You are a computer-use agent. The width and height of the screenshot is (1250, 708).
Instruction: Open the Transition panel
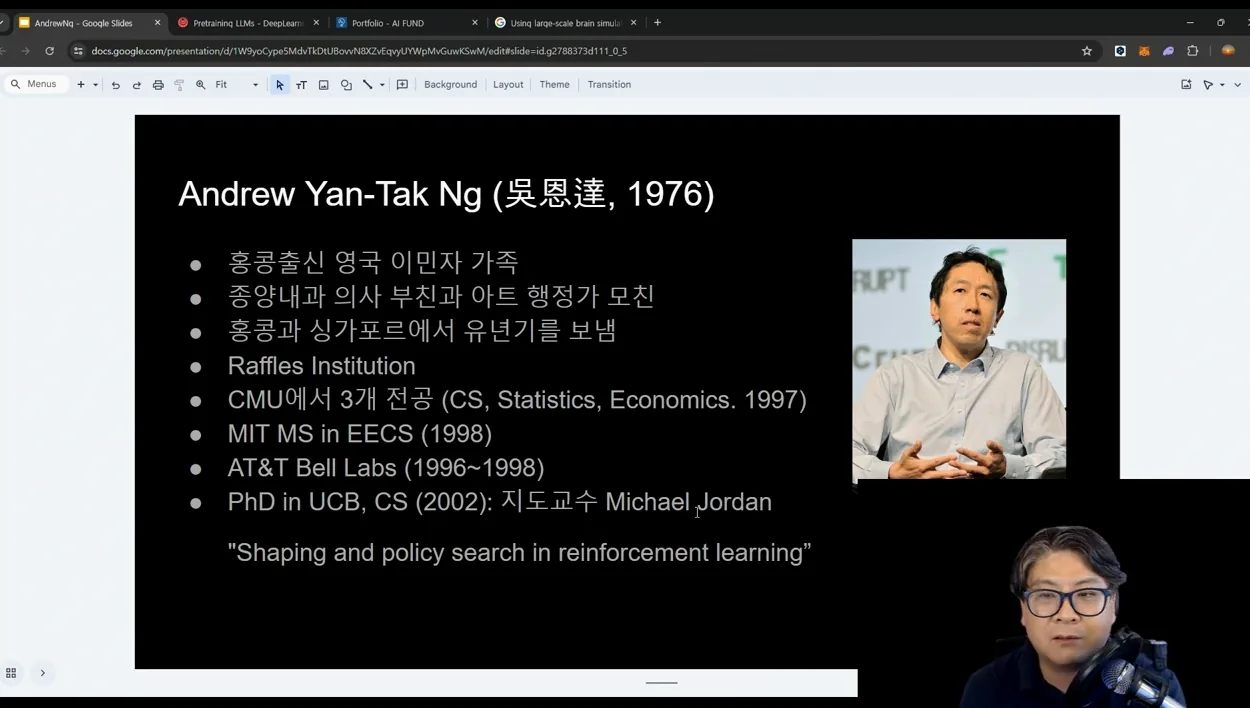click(609, 85)
